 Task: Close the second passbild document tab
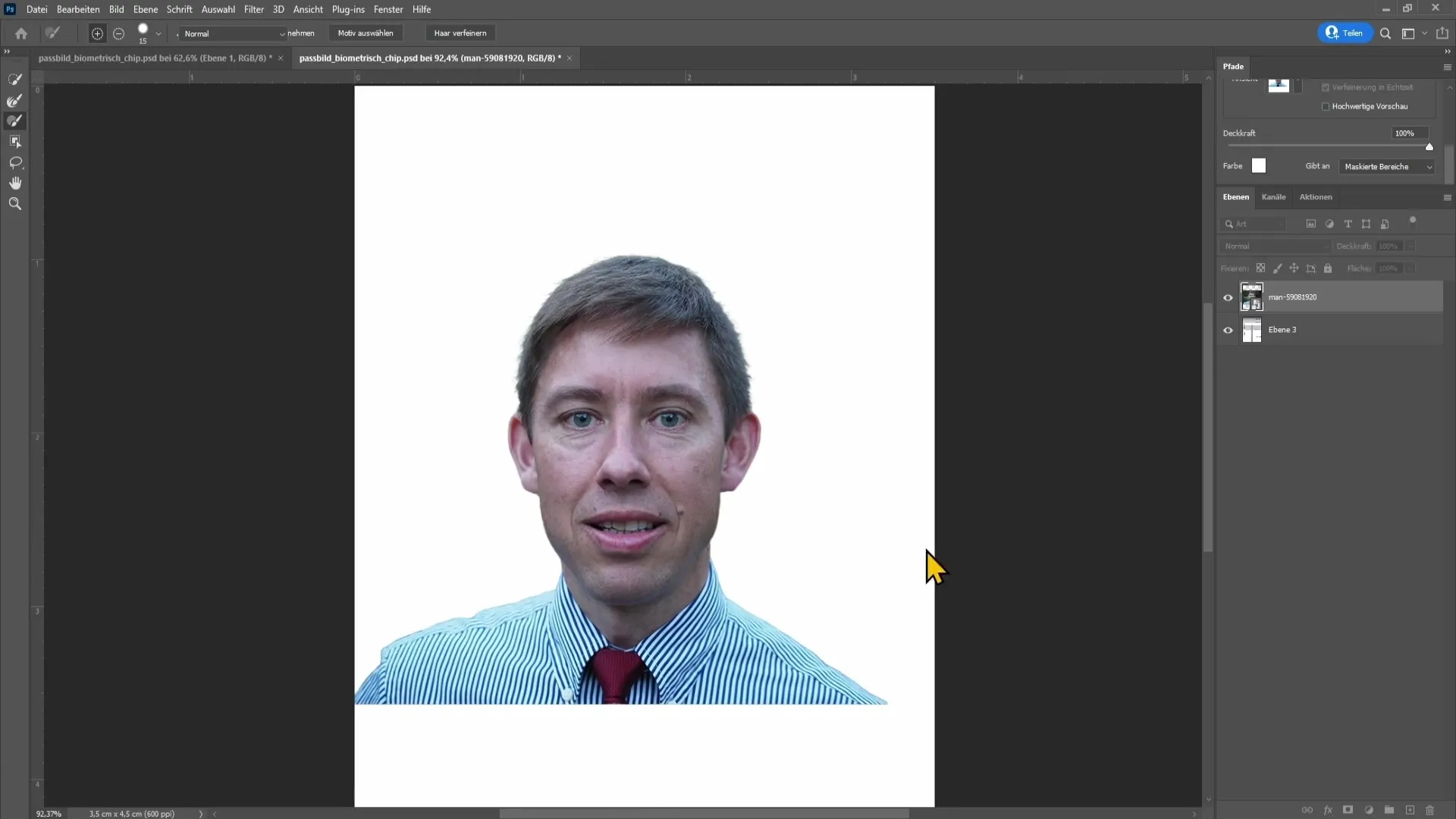570,58
